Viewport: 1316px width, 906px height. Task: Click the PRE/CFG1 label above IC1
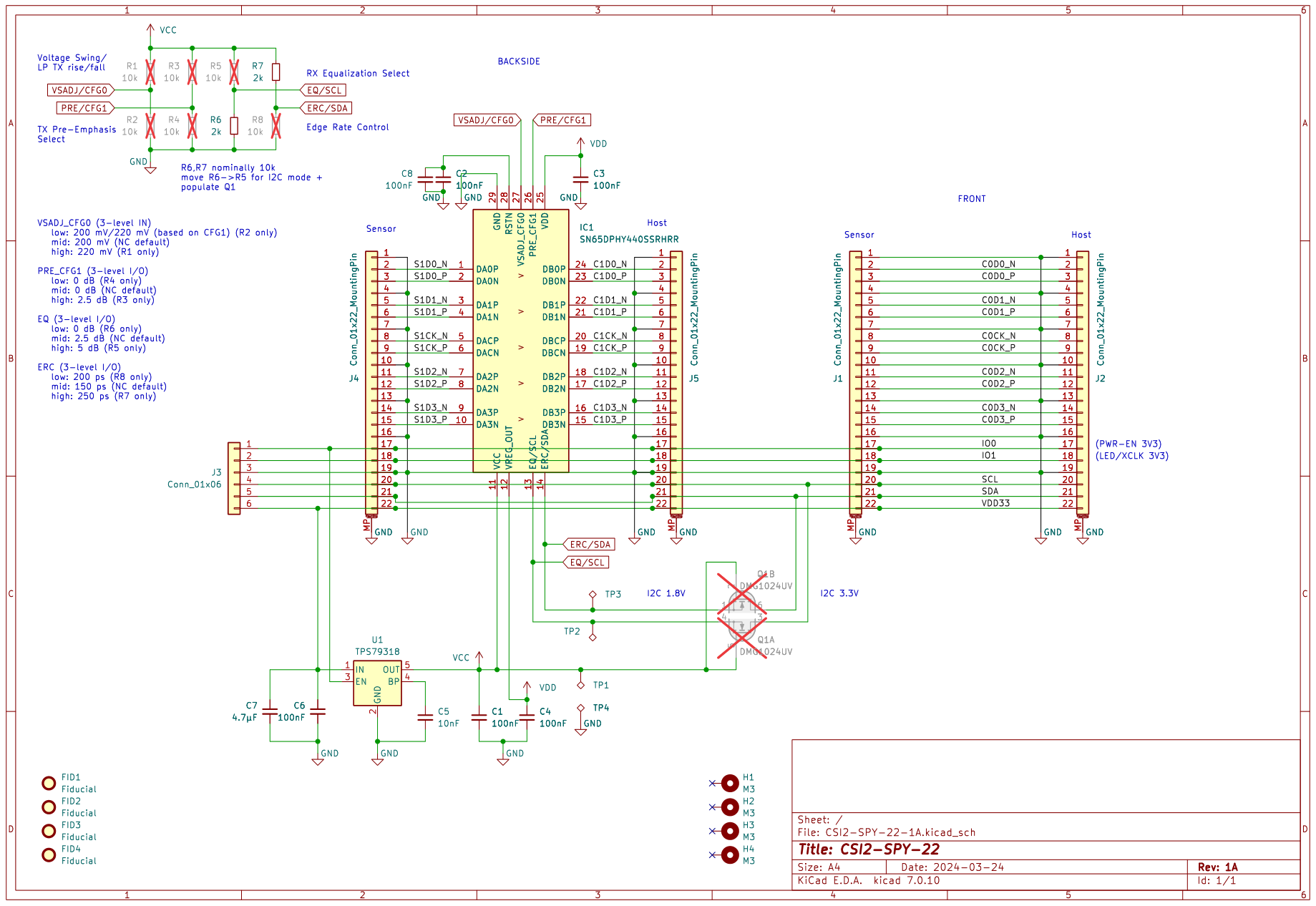[x=562, y=120]
